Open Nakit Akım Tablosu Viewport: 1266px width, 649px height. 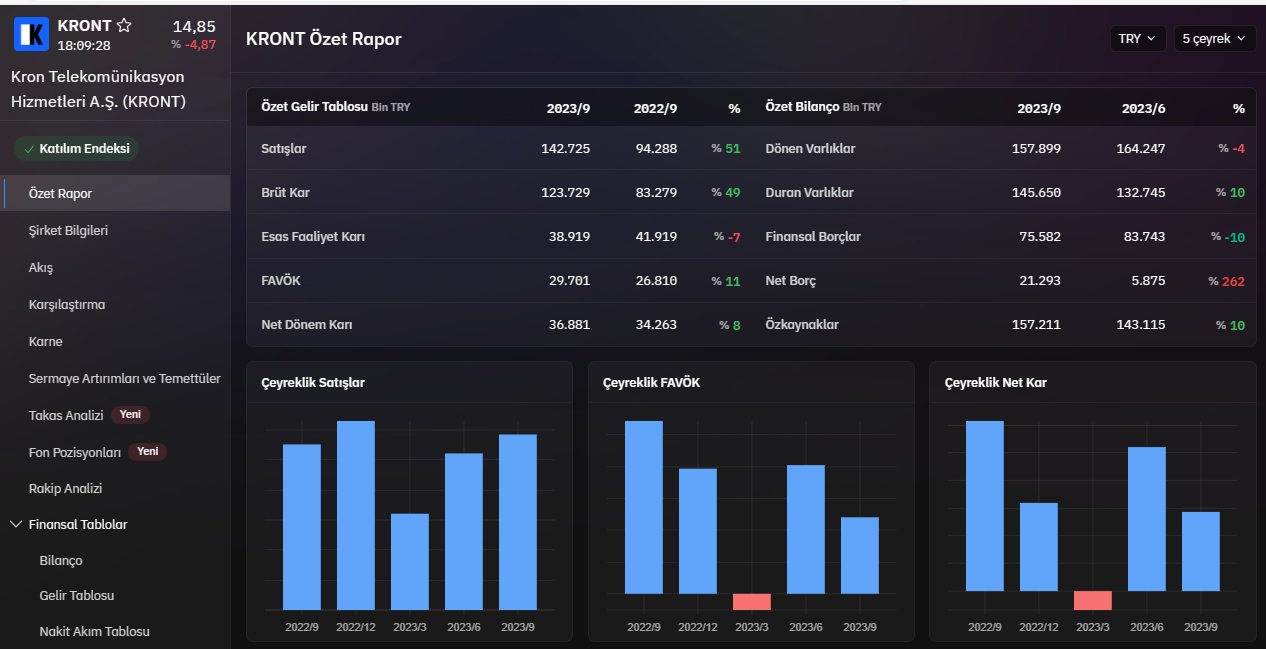coord(95,631)
